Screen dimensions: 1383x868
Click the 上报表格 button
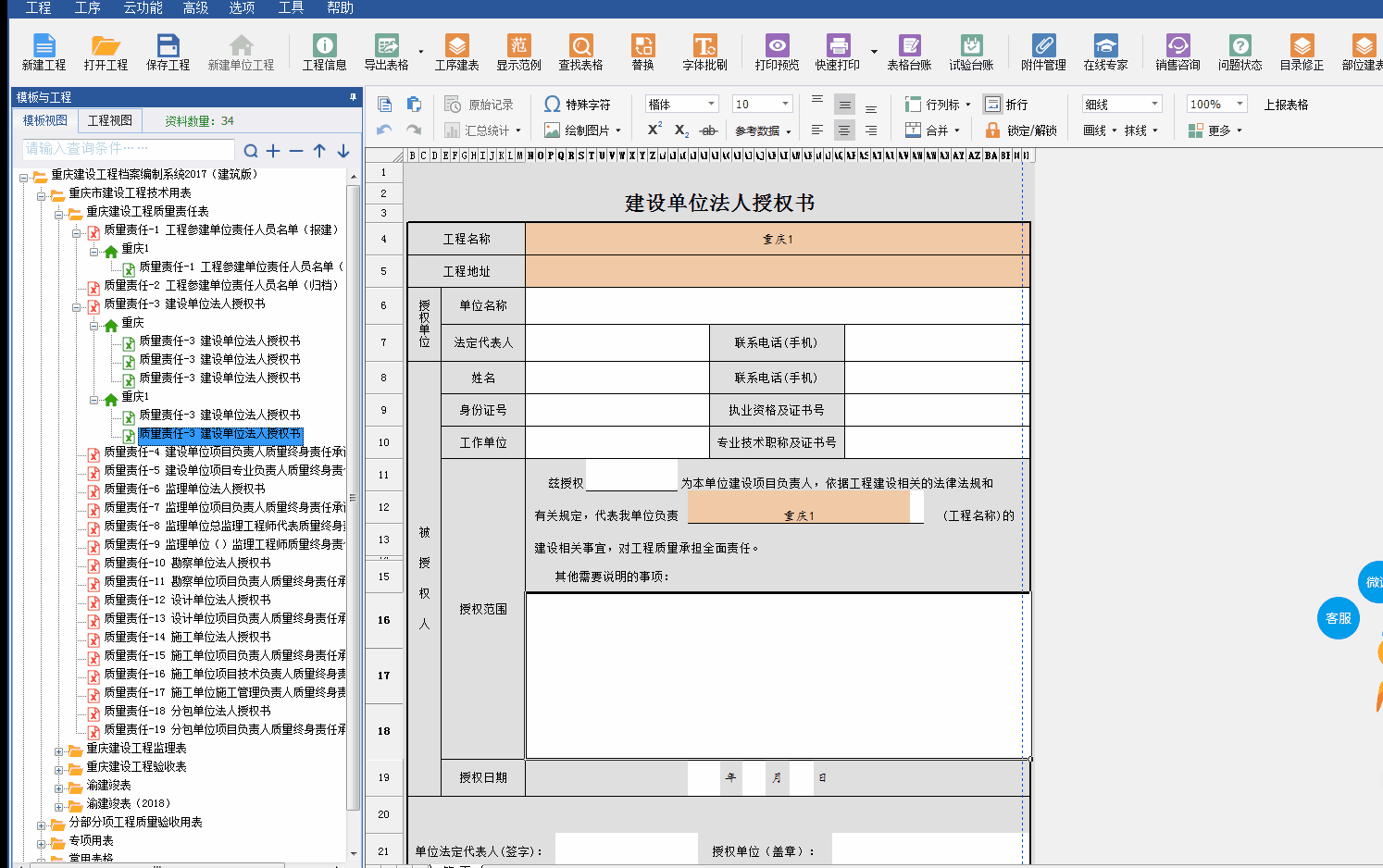pos(1286,105)
